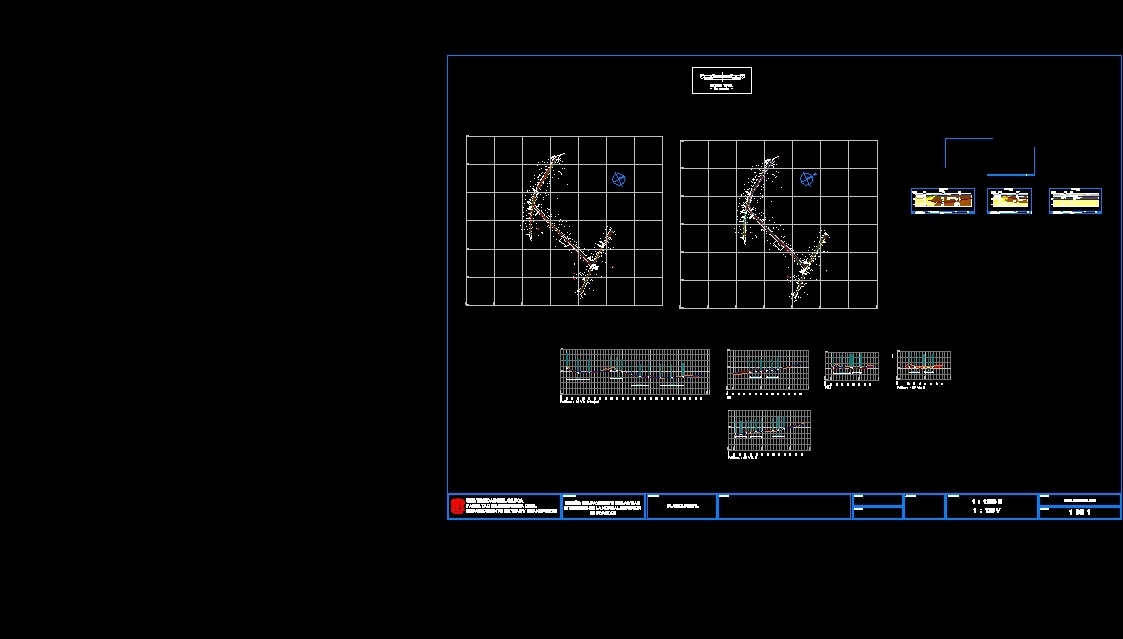Screen dimensions: 1123x639
Task: Select the title box at the top of the sheet
Action: click(x=721, y=81)
